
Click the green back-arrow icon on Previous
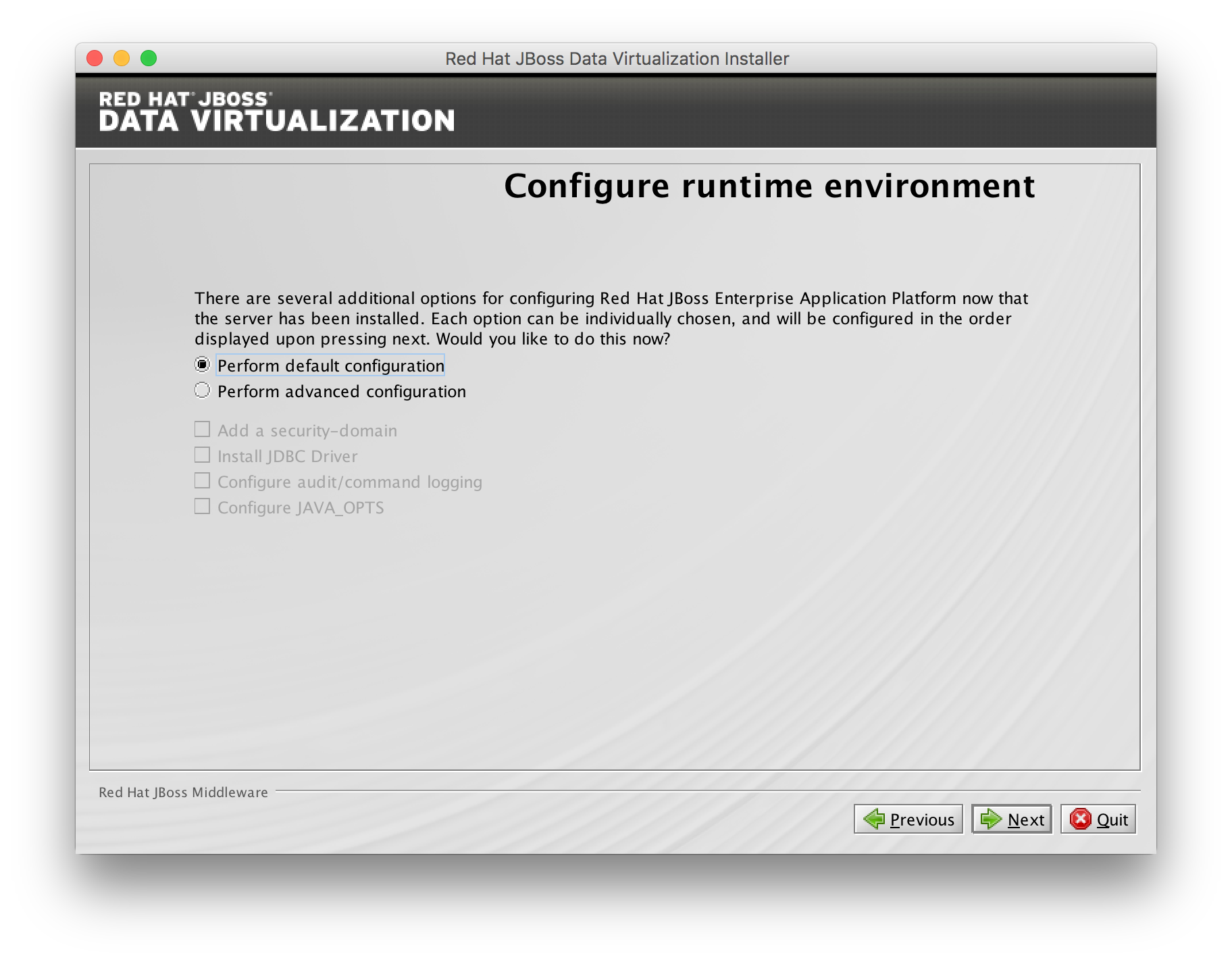pos(874,819)
